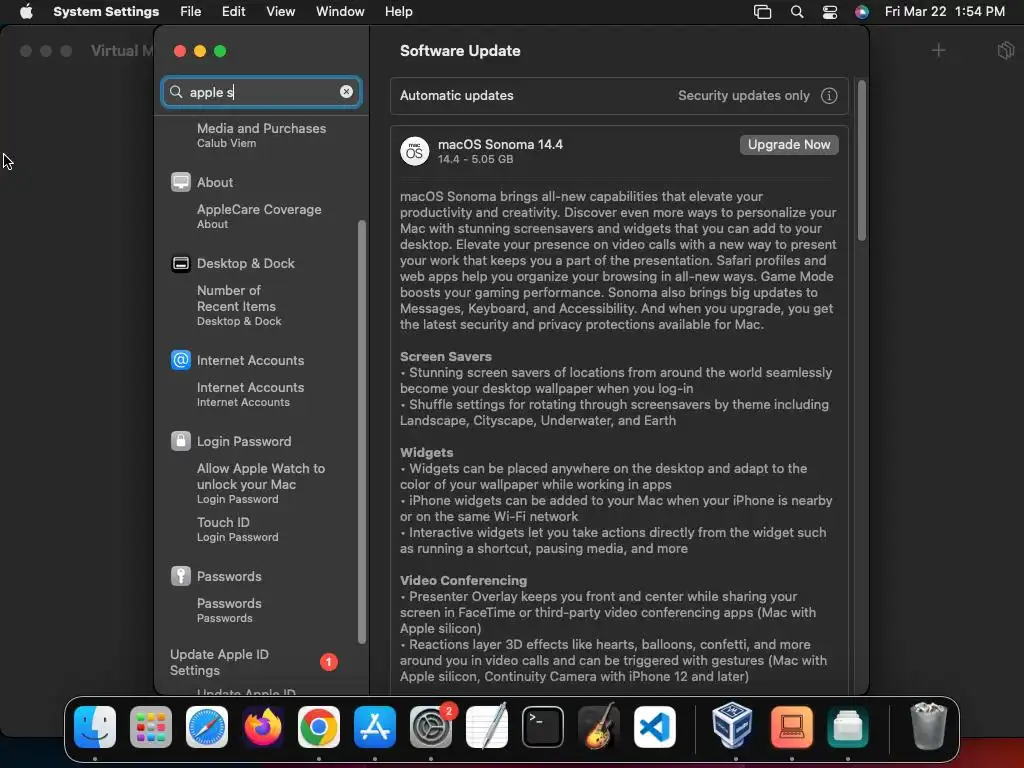Click the cube icon in background window
1024x768 pixels.
click(1006, 50)
